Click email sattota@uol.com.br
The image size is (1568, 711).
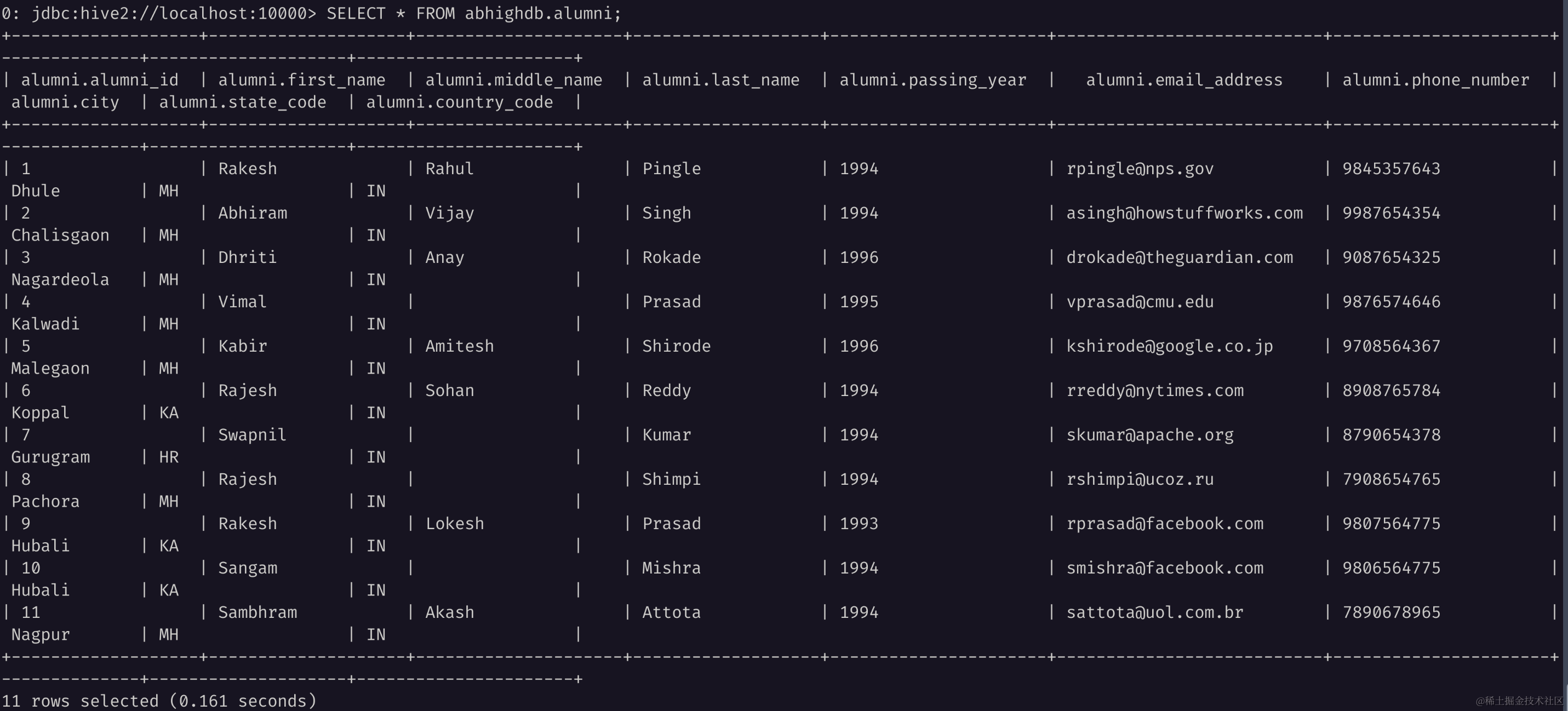point(1155,612)
